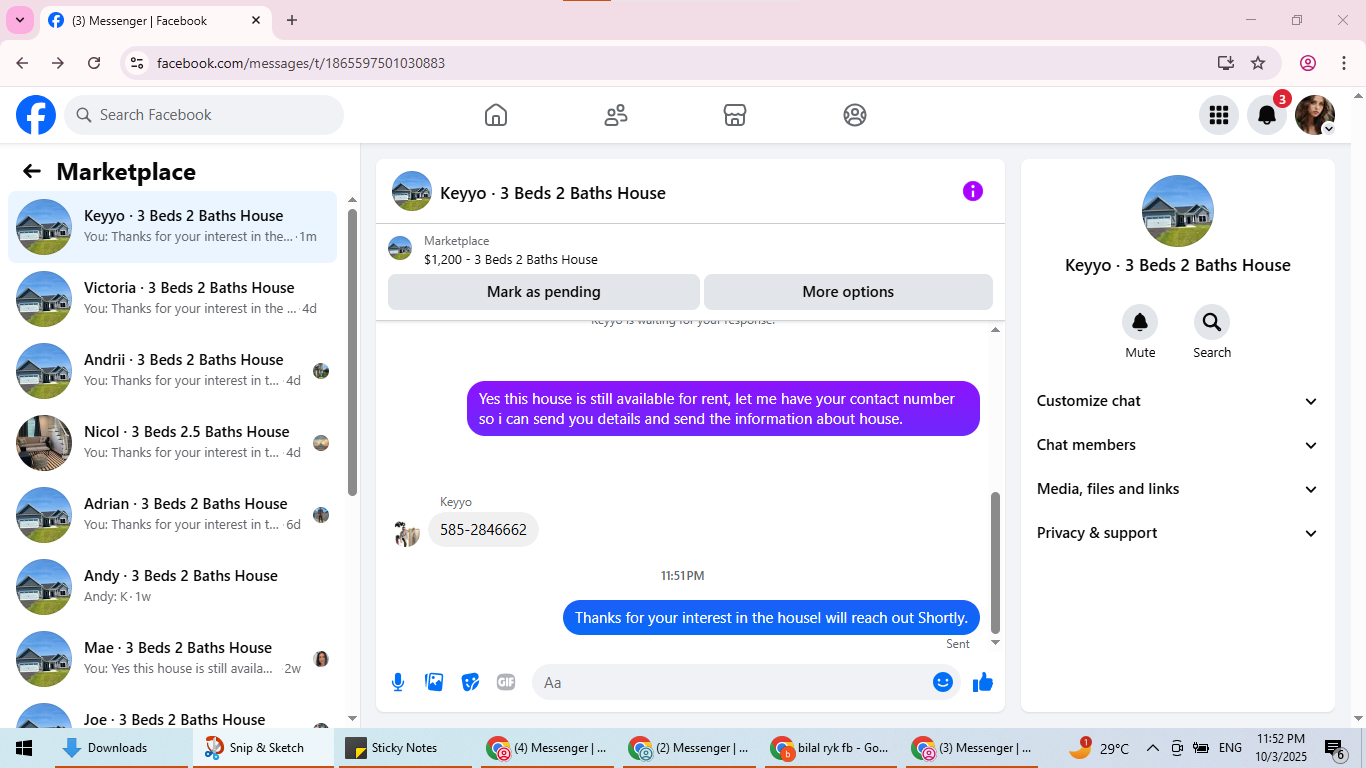Choose a GIF icon
Viewport: 1366px width, 768px height.
(x=506, y=682)
